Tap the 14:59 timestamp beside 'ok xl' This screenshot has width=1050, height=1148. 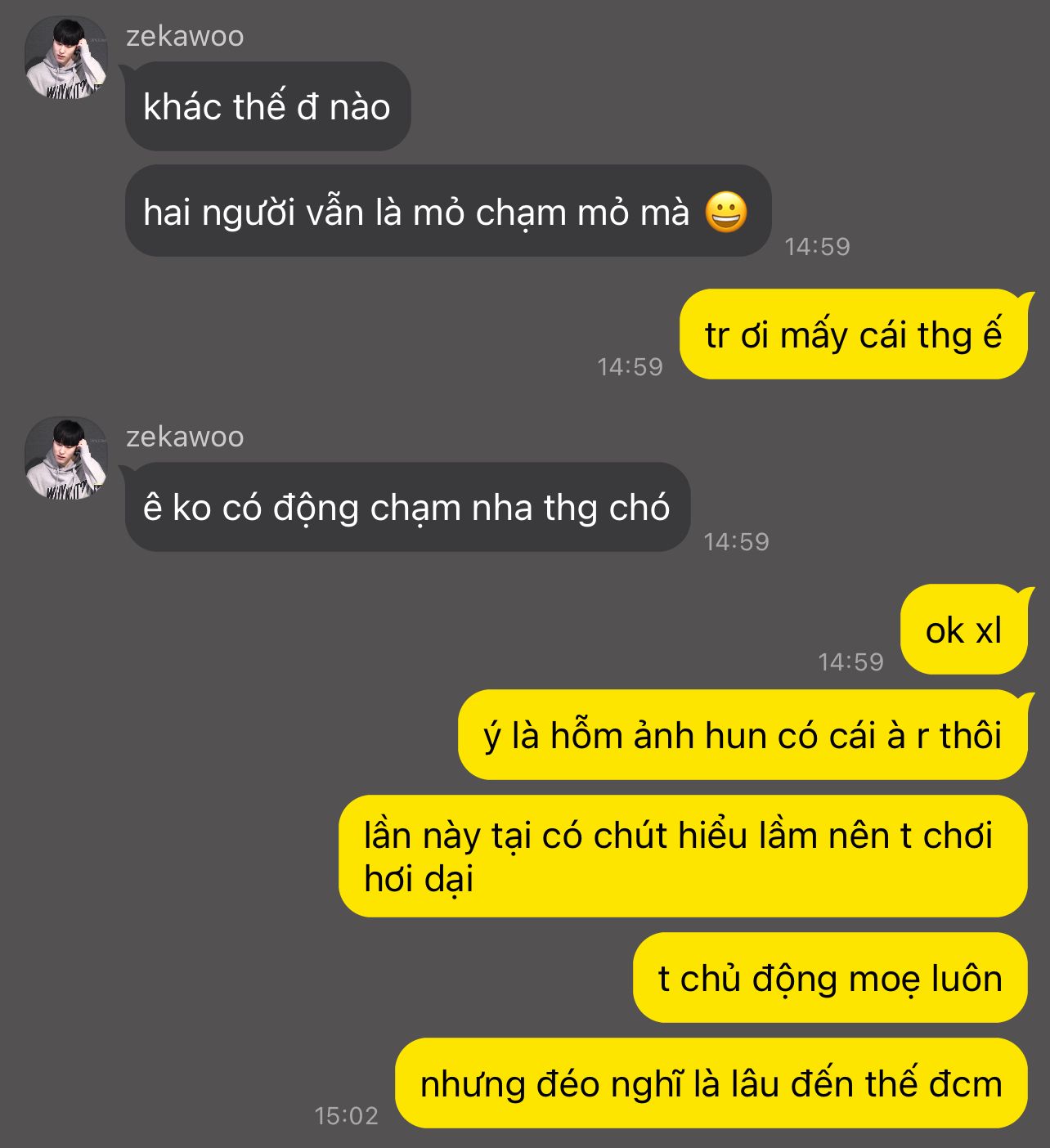coord(851,661)
